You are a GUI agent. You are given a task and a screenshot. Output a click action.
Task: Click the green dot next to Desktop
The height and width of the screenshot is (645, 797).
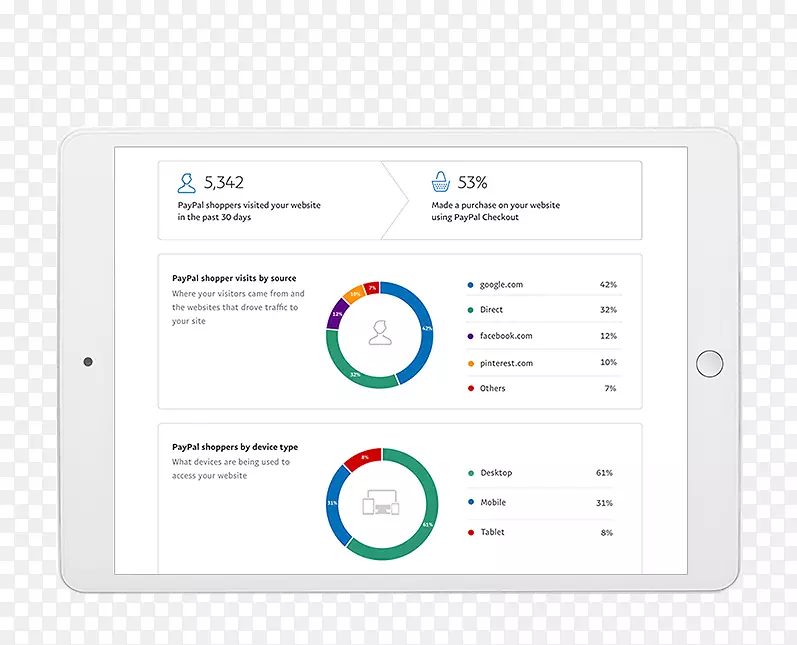tap(471, 473)
